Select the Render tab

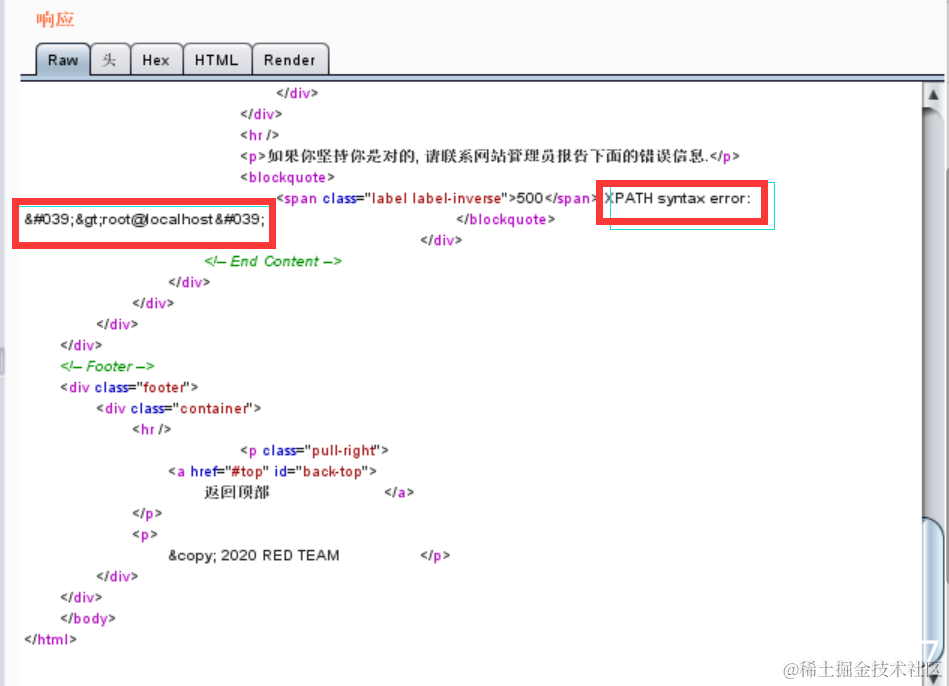pos(290,60)
